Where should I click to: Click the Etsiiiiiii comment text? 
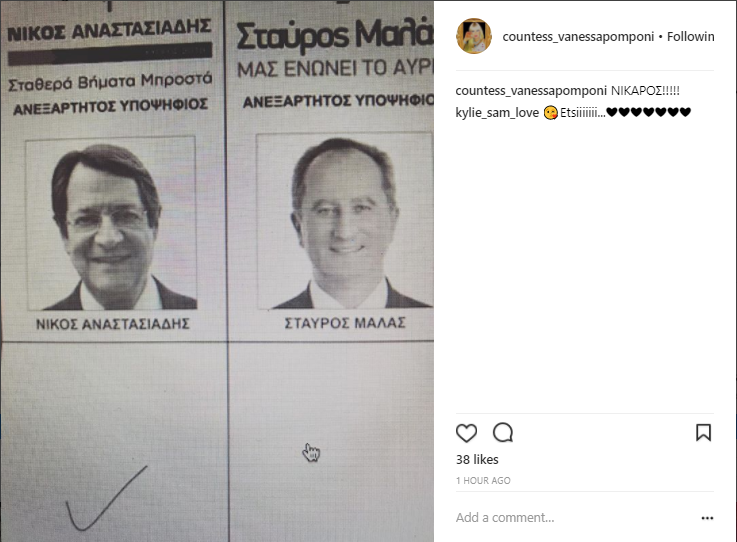(x=583, y=113)
